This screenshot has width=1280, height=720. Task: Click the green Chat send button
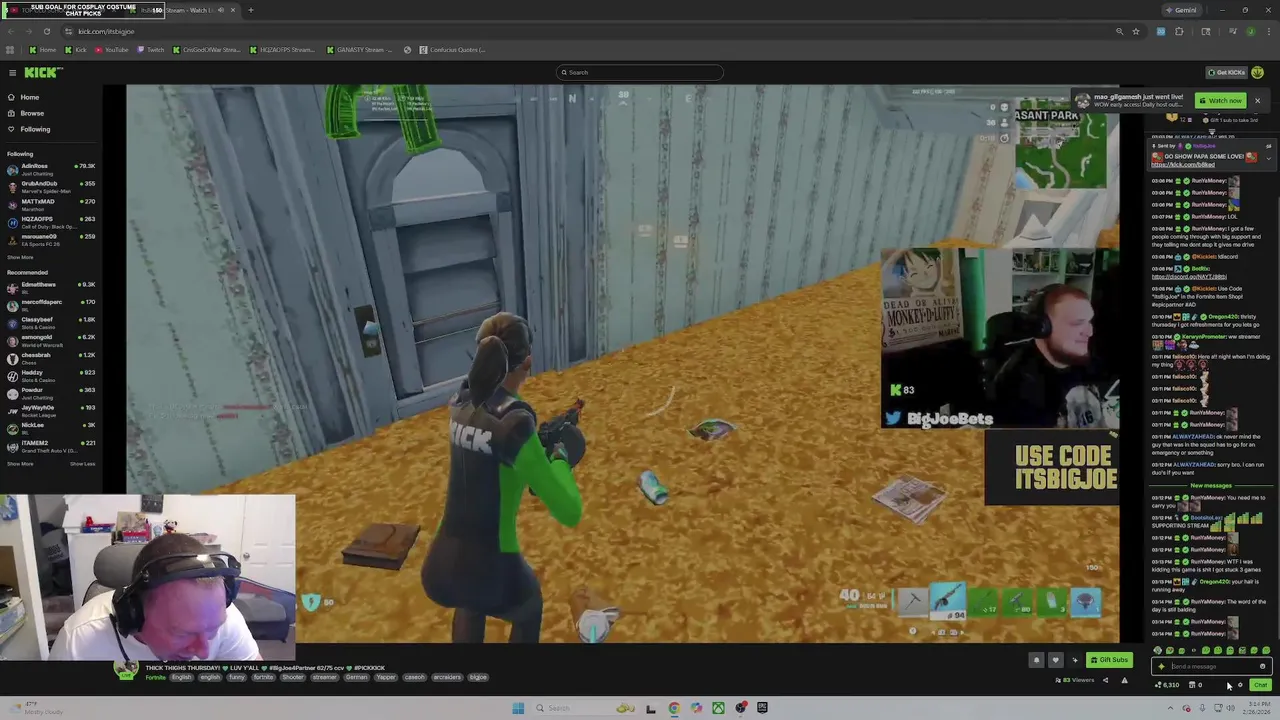(1260, 685)
